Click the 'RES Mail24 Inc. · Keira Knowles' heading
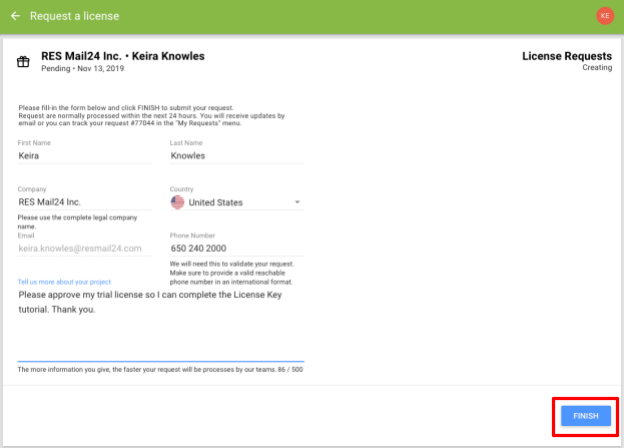Viewport: 624px width, 448px height. click(x=123, y=56)
